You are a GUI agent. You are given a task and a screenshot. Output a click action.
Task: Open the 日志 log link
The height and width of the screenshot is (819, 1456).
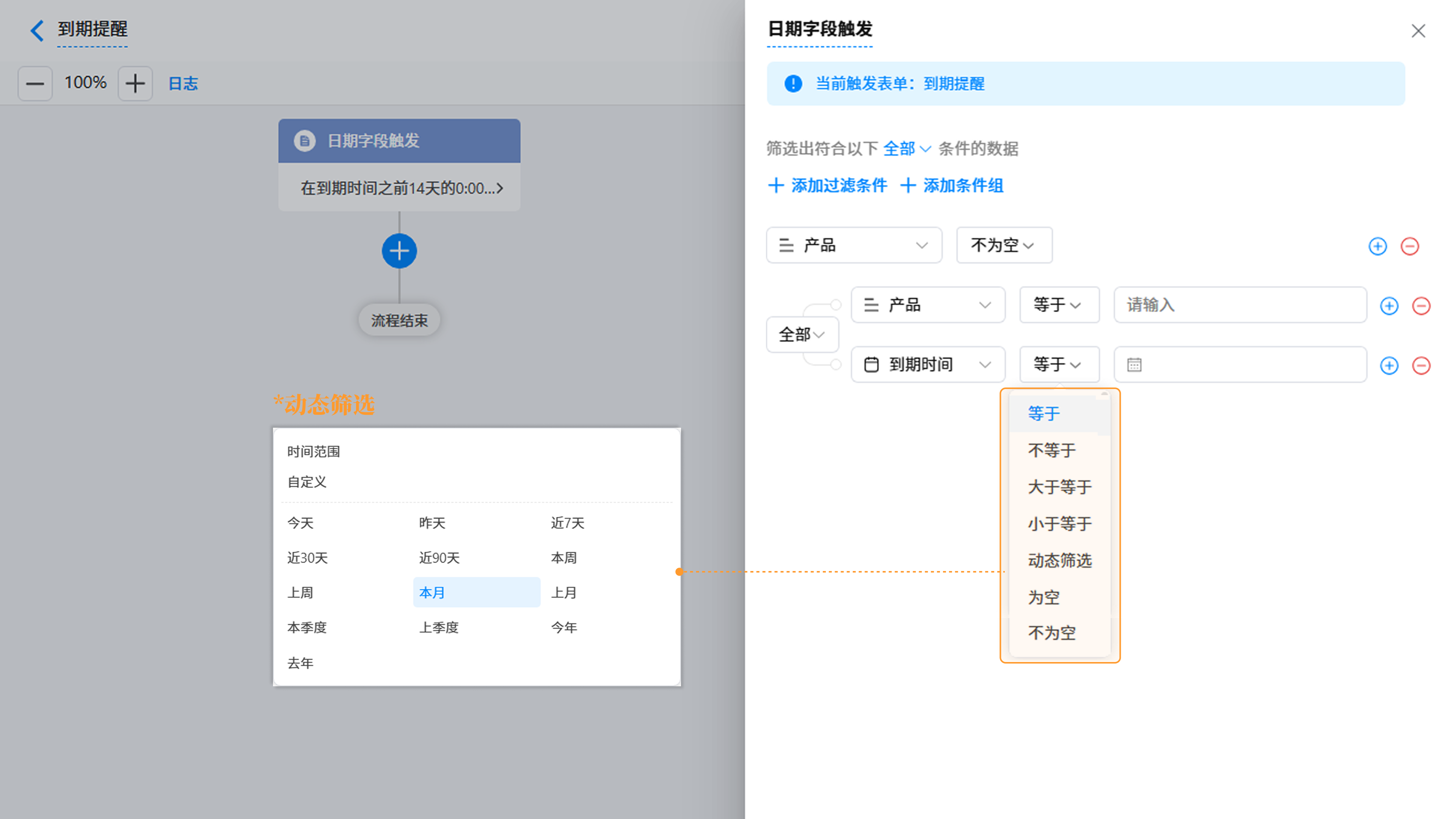click(x=183, y=84)
